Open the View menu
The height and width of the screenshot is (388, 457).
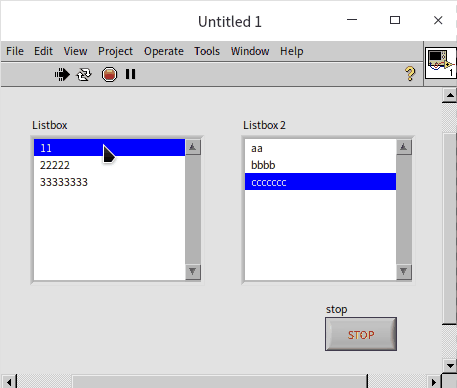76,51
